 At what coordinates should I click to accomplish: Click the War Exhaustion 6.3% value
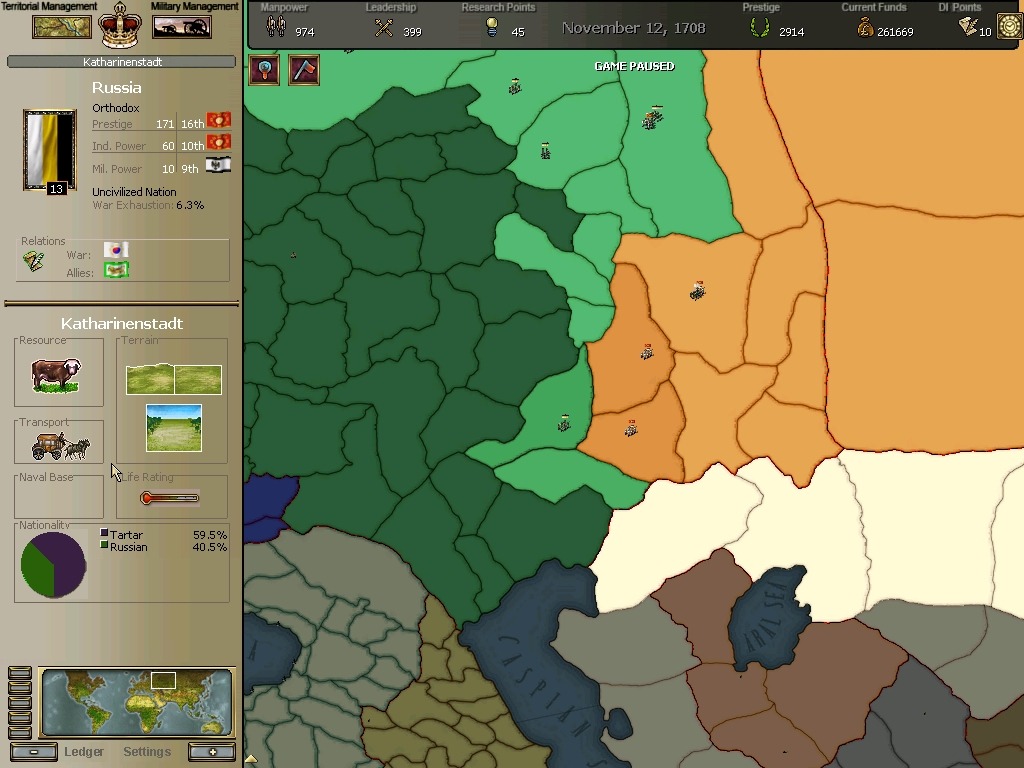190,205
